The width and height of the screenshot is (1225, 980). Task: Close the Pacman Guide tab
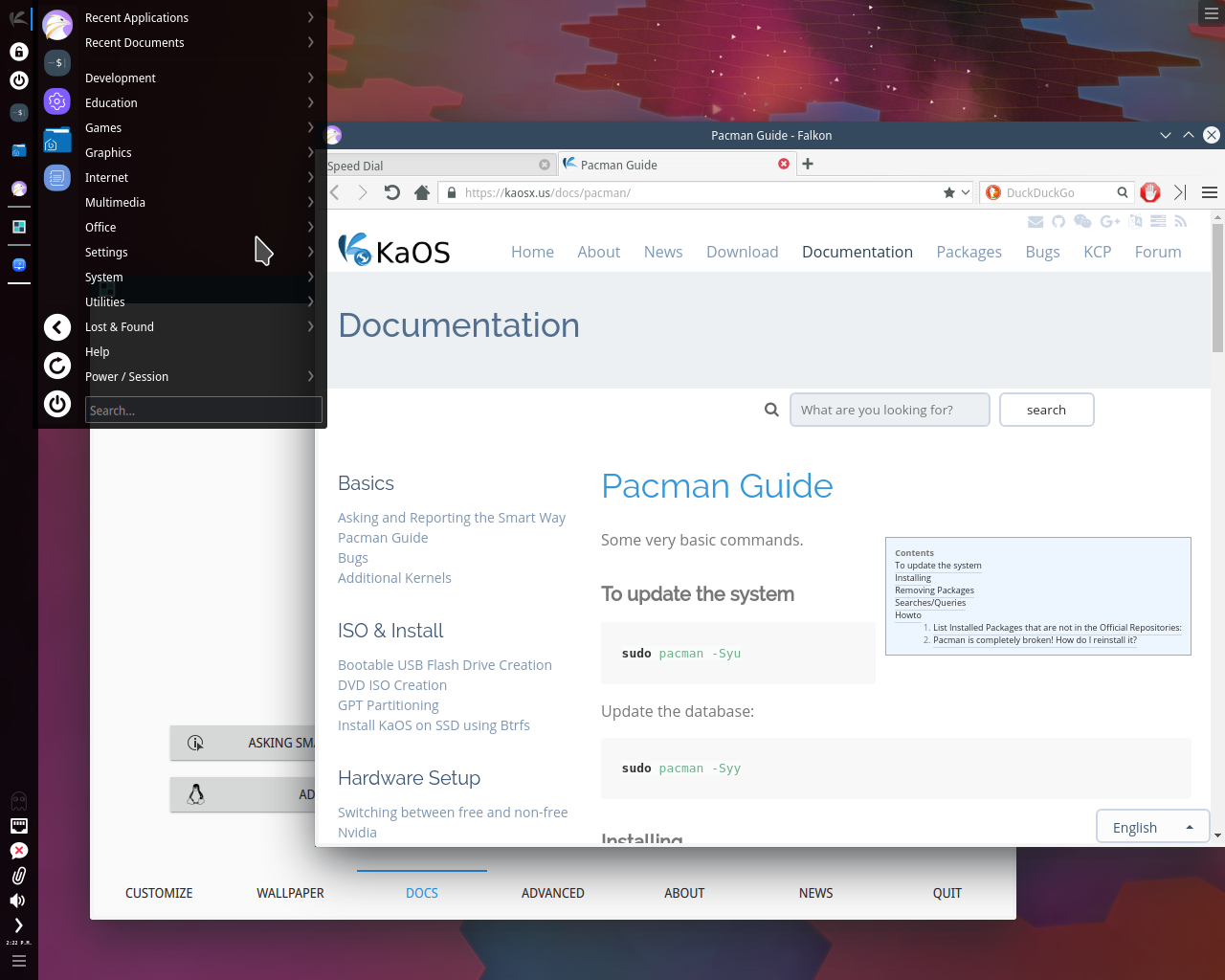coord(784,164)
